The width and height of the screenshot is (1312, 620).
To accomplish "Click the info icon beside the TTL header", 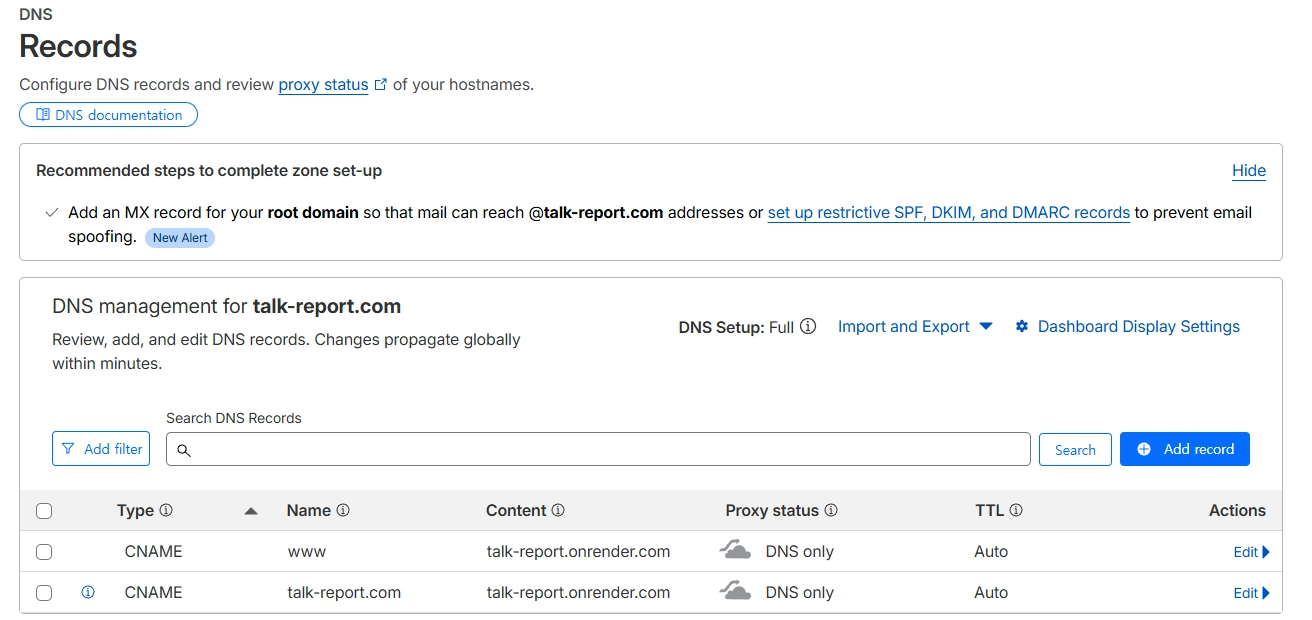I will click(1016, 510).
